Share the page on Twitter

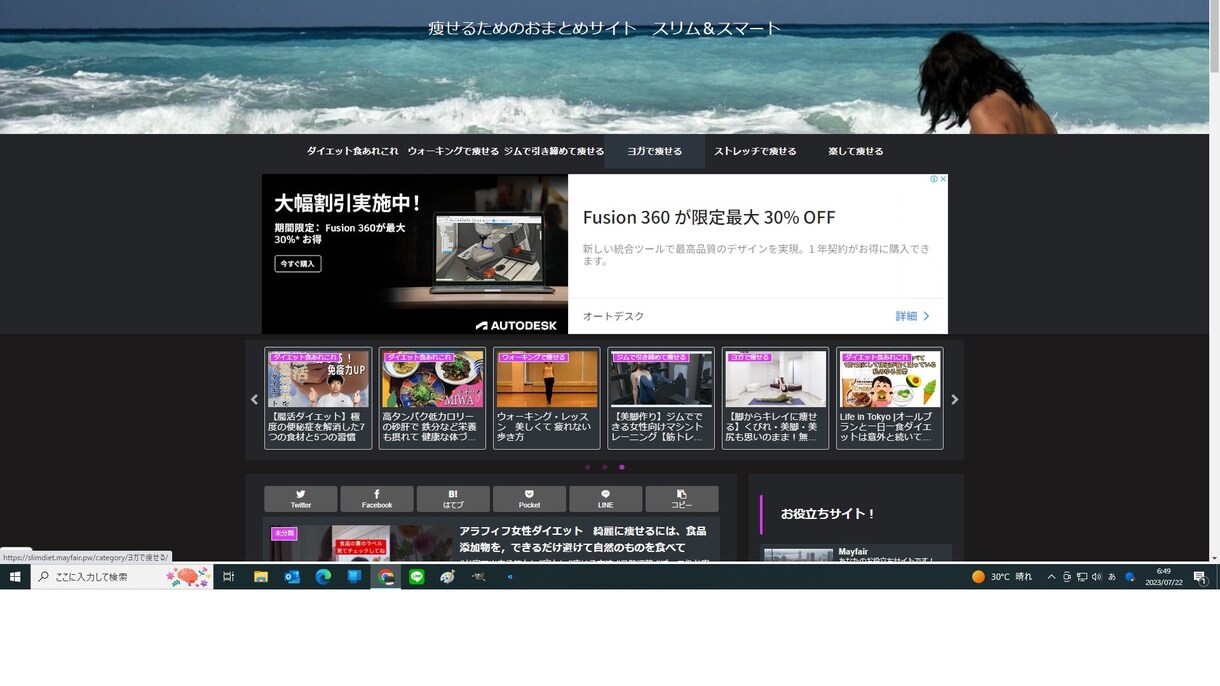pos(300,499)
